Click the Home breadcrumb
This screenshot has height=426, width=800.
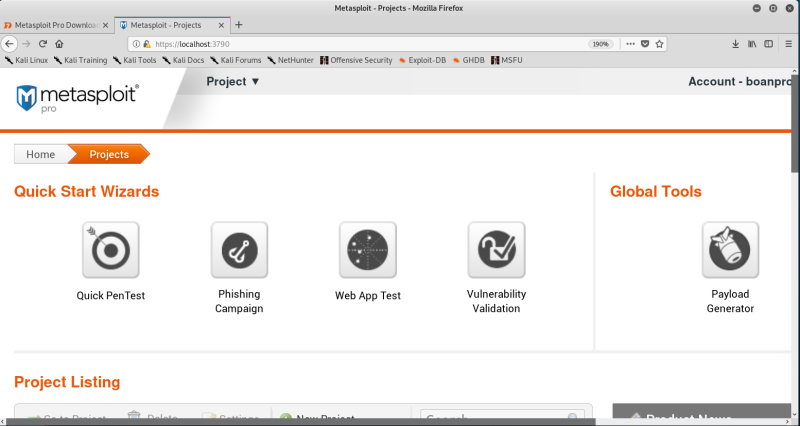pos(41,154)
